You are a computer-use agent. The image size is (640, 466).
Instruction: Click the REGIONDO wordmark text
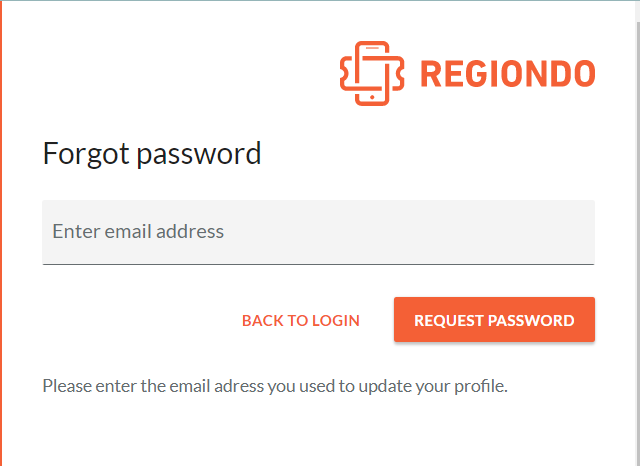[508, 74]
